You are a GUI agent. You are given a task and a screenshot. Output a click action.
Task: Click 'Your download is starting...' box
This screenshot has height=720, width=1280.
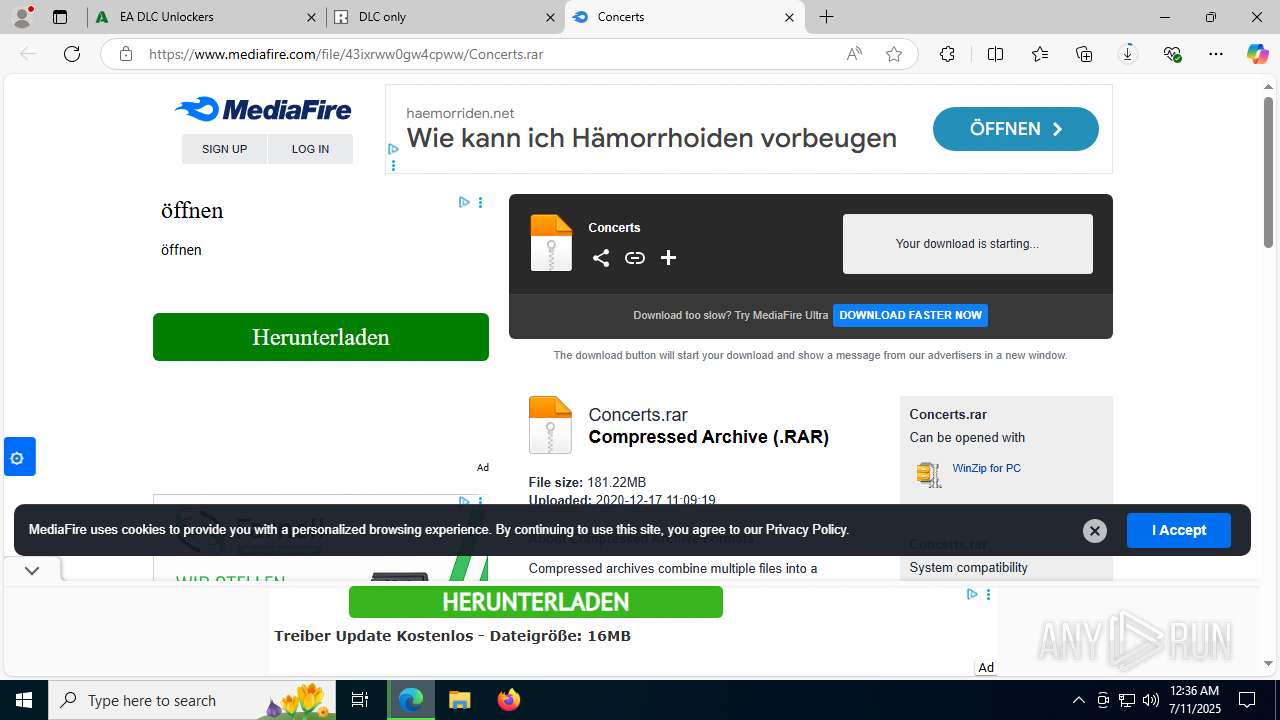pyautogui.click(x=967, y=244)
